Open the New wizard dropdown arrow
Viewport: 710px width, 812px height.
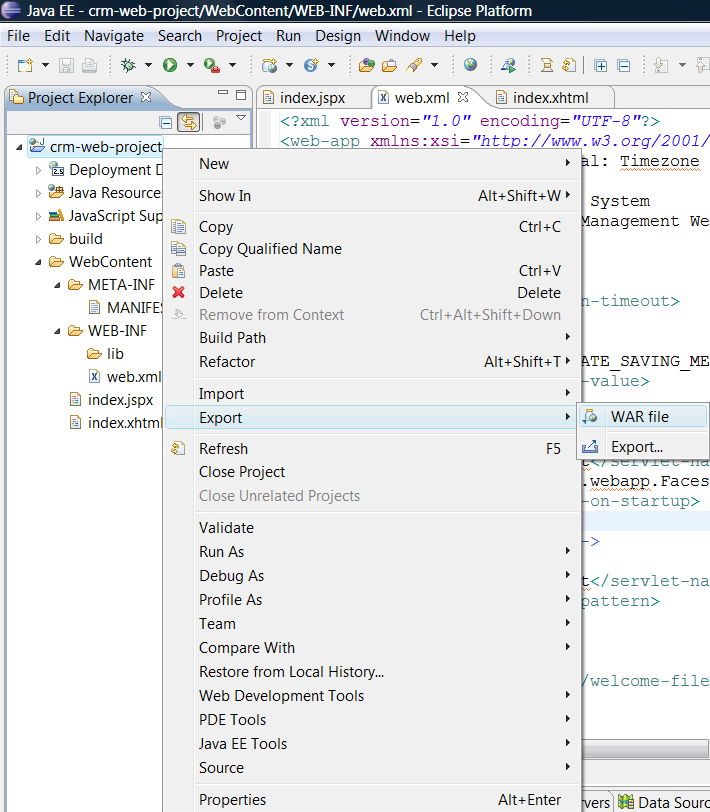(45, 65)
